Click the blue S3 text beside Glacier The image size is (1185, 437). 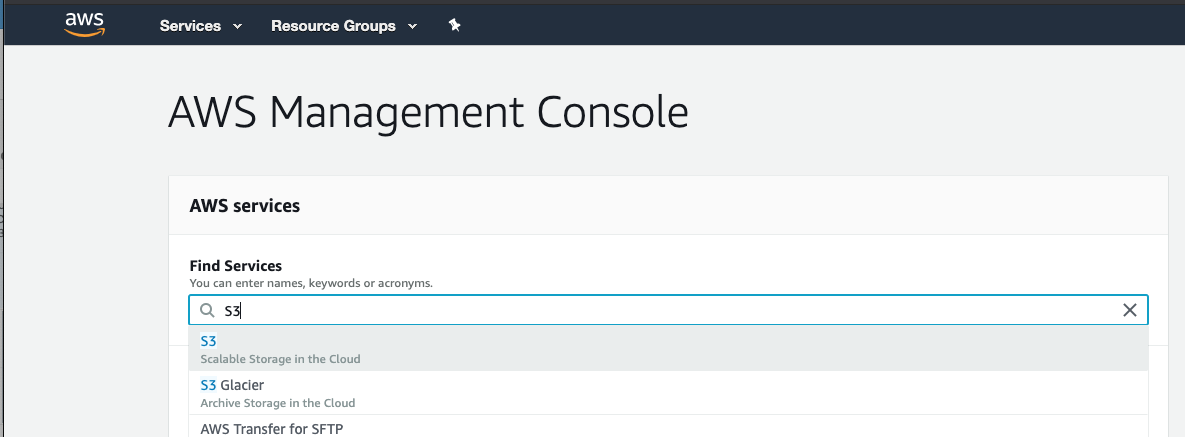(208, 386)
